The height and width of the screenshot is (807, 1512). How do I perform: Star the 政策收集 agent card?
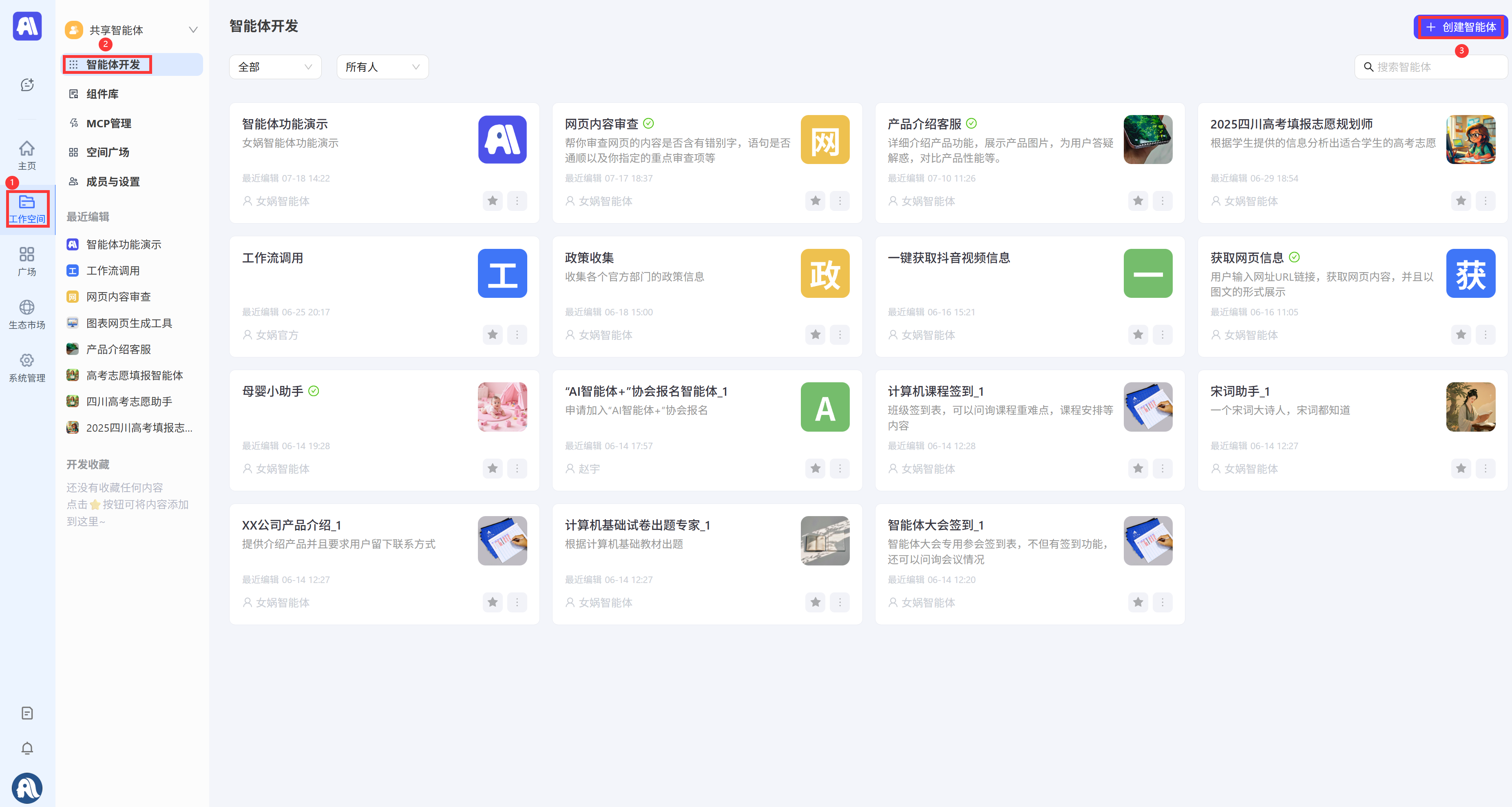coord(815,335)
